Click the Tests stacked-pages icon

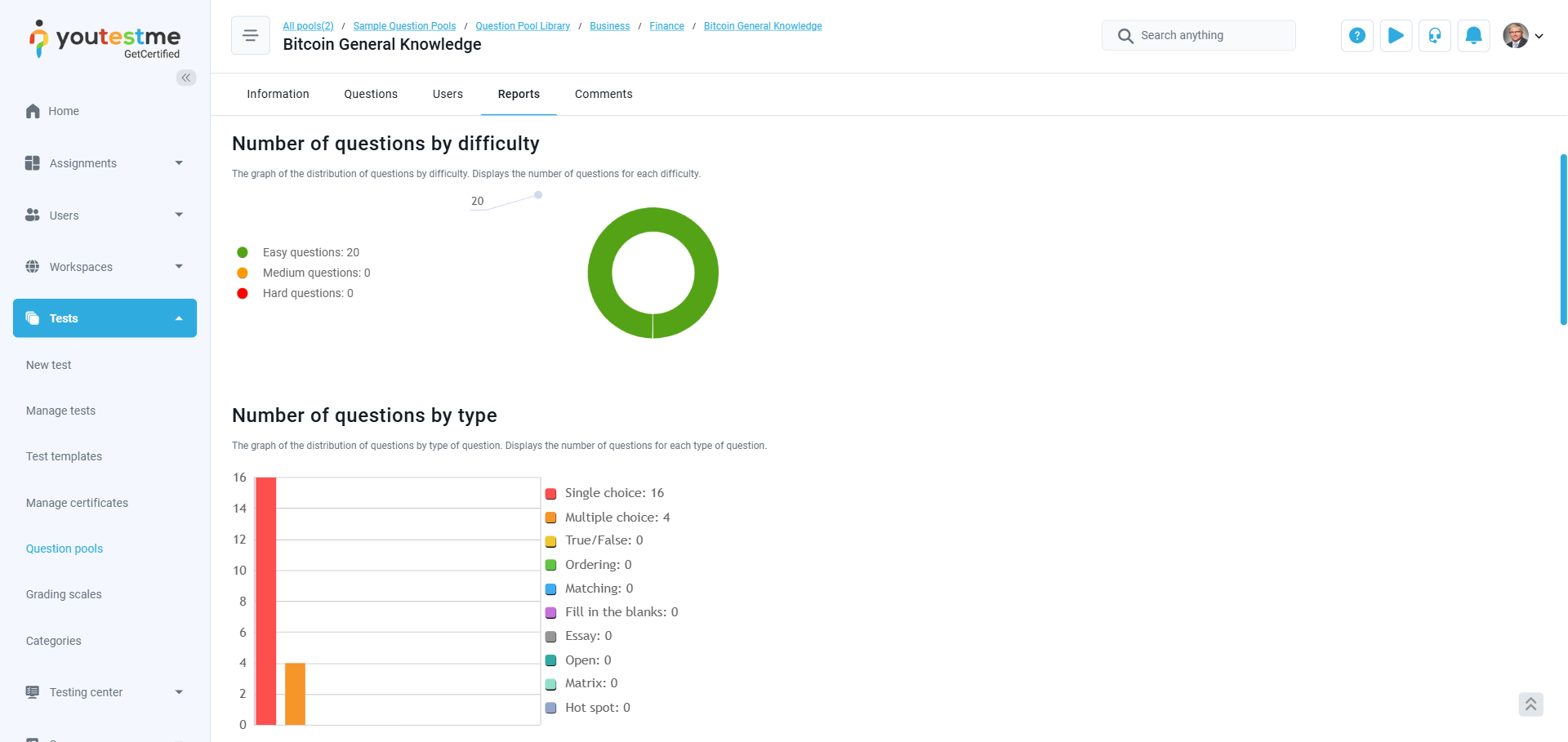(x=33, y=318)
